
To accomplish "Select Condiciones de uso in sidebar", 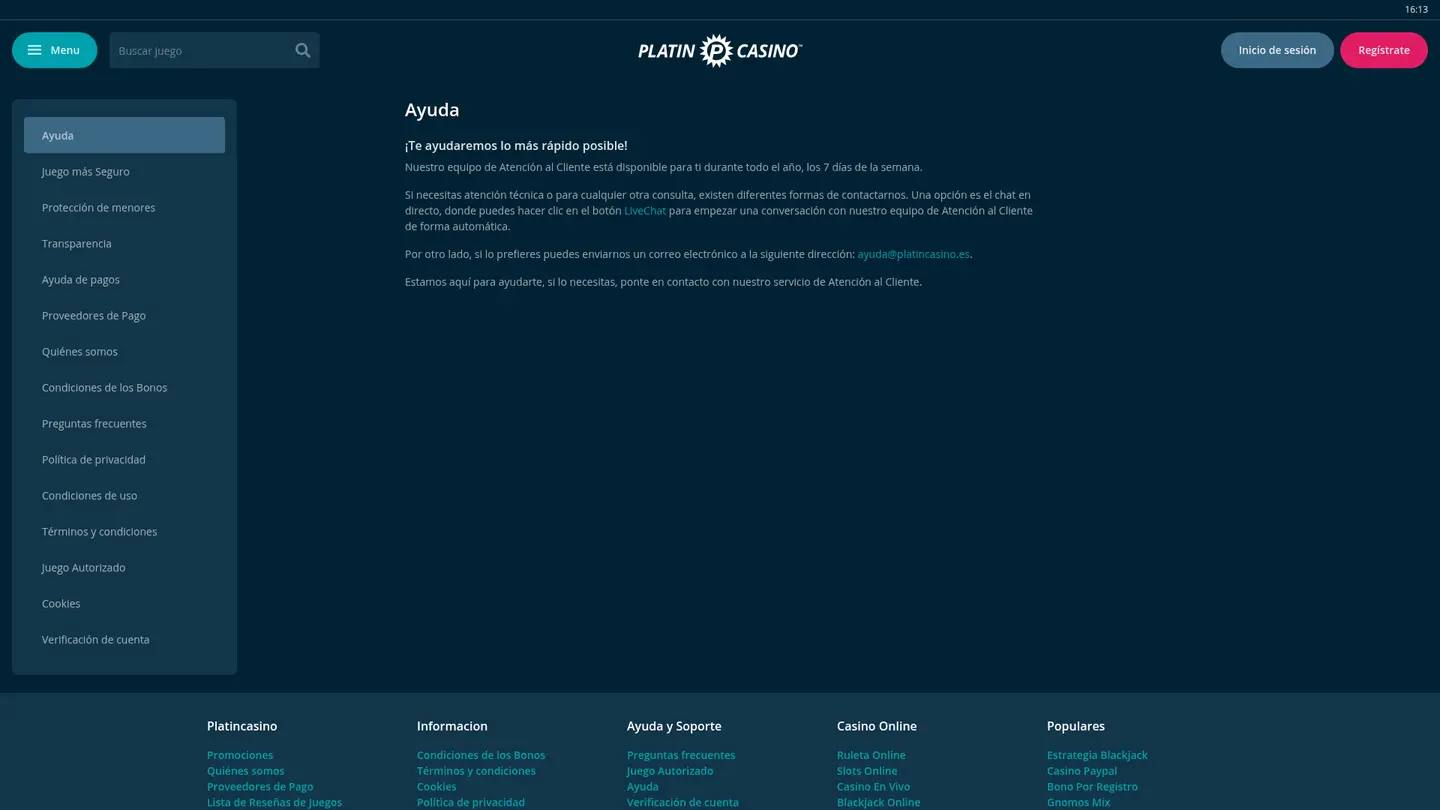I will click(x=124, y=495).
